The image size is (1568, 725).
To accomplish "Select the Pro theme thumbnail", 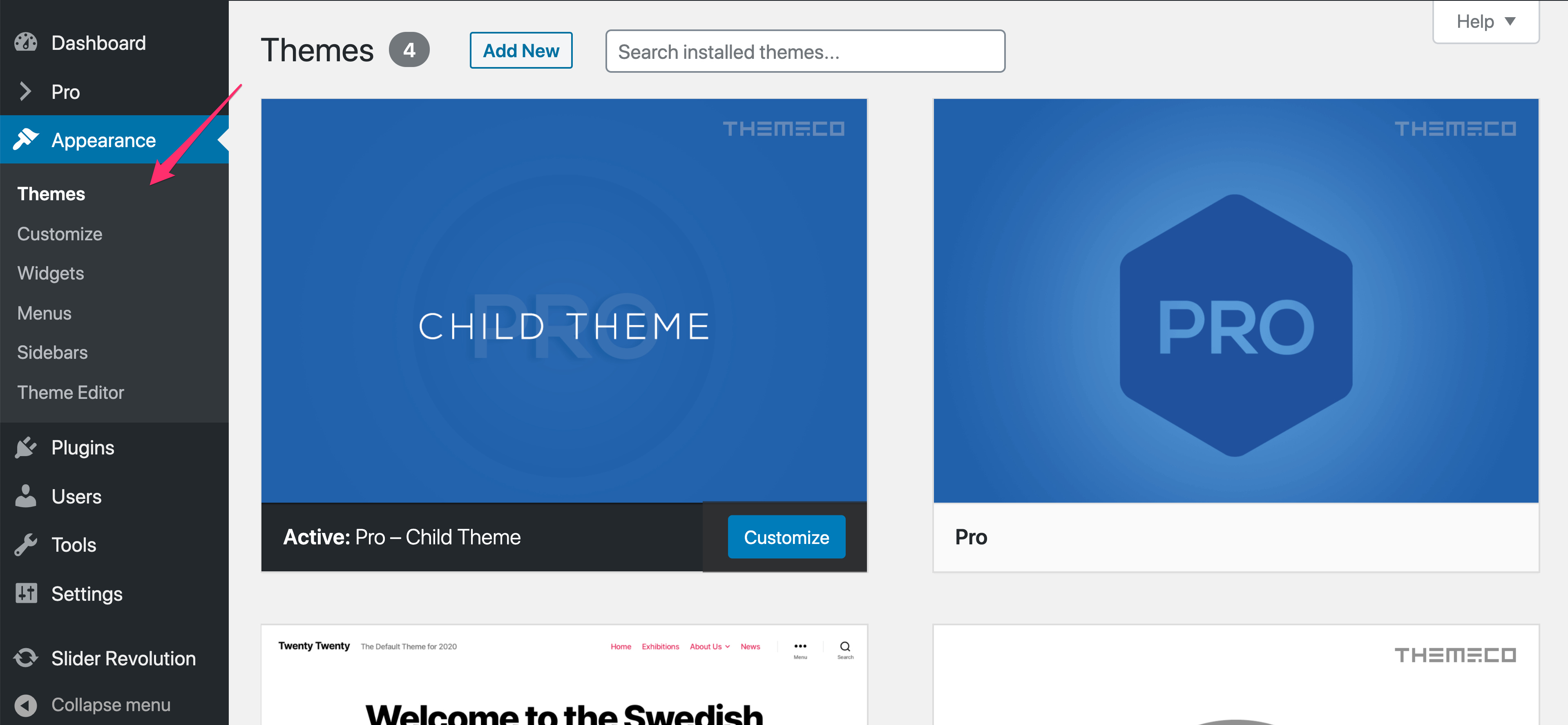I will 1236,301.
